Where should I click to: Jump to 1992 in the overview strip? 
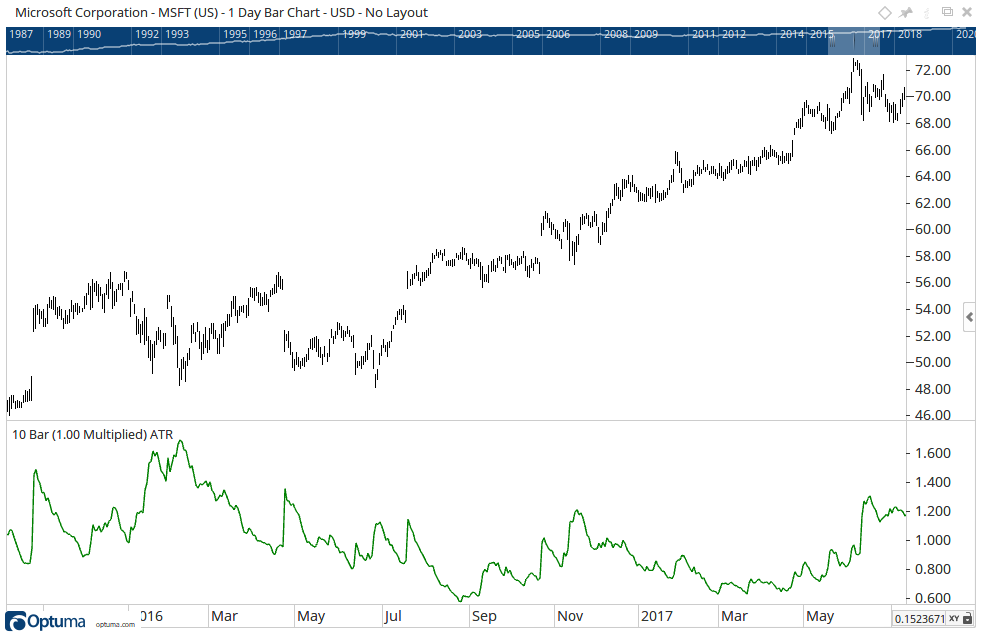tap(147, 34)
